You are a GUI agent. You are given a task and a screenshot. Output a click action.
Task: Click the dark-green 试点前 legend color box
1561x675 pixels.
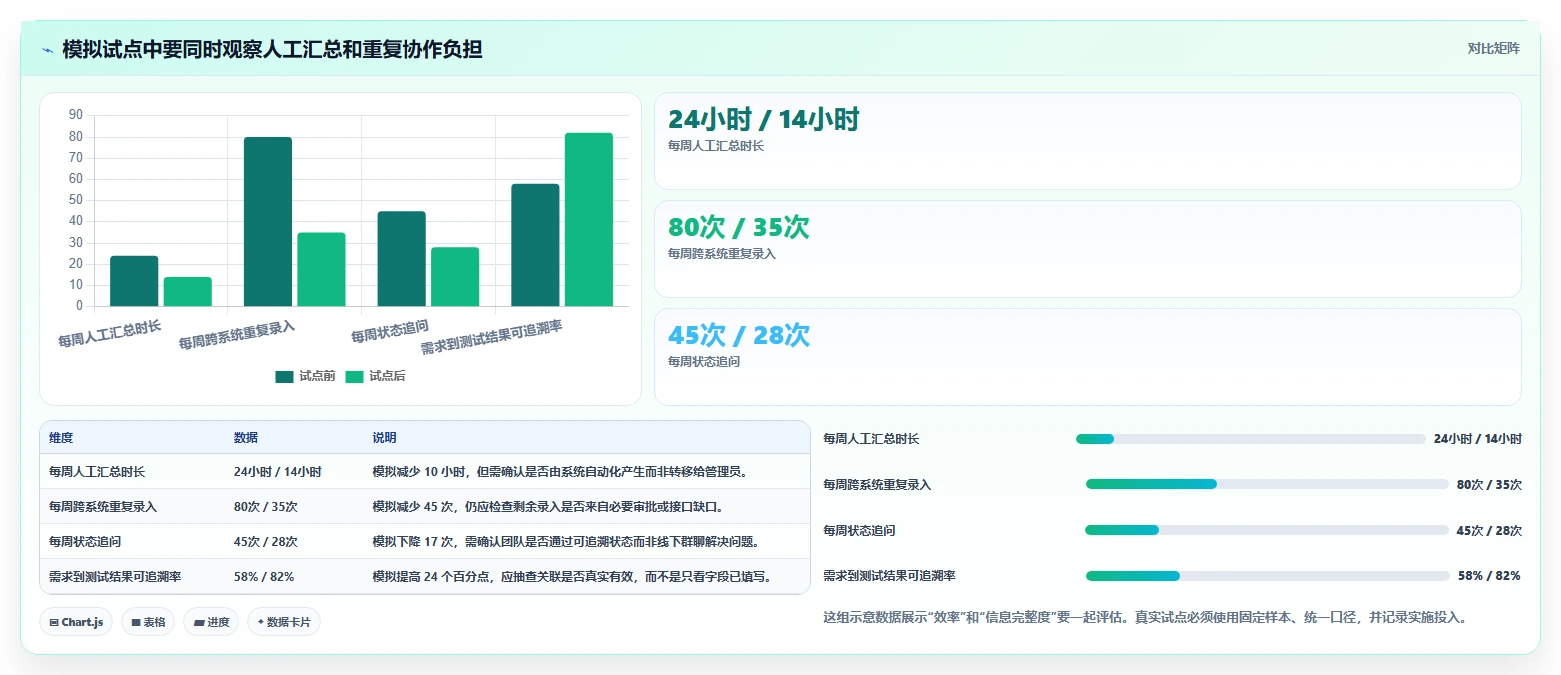pos(284,377)
